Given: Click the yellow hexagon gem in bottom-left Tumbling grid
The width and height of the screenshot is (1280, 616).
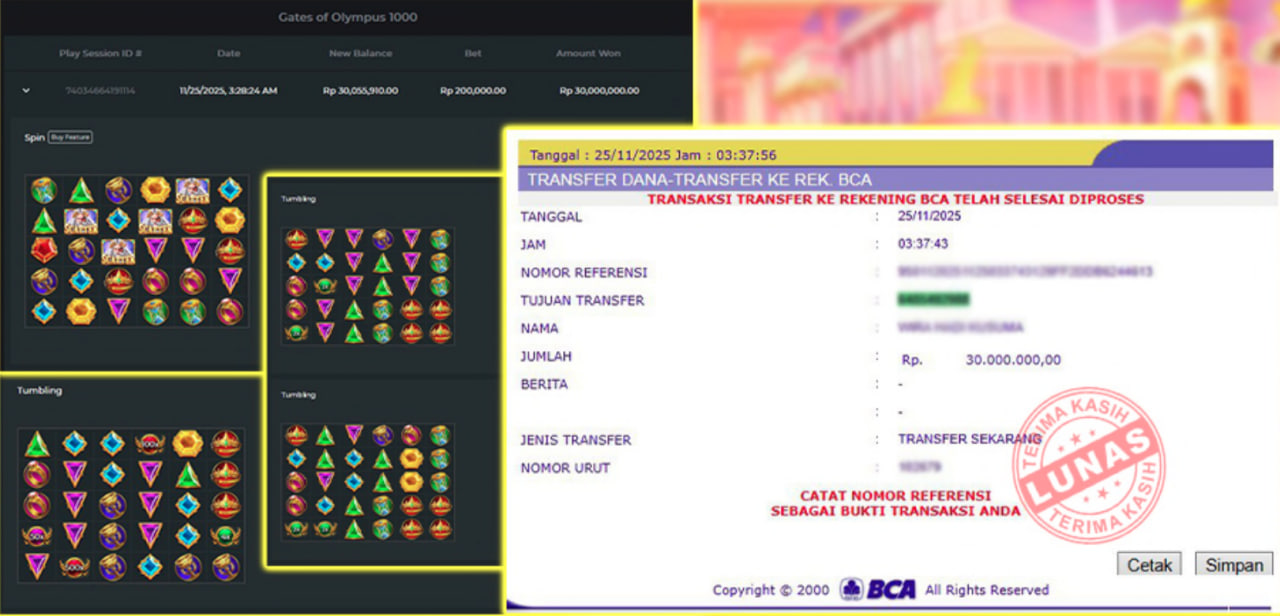Looking at the screenshot, I should pos(188,443).
